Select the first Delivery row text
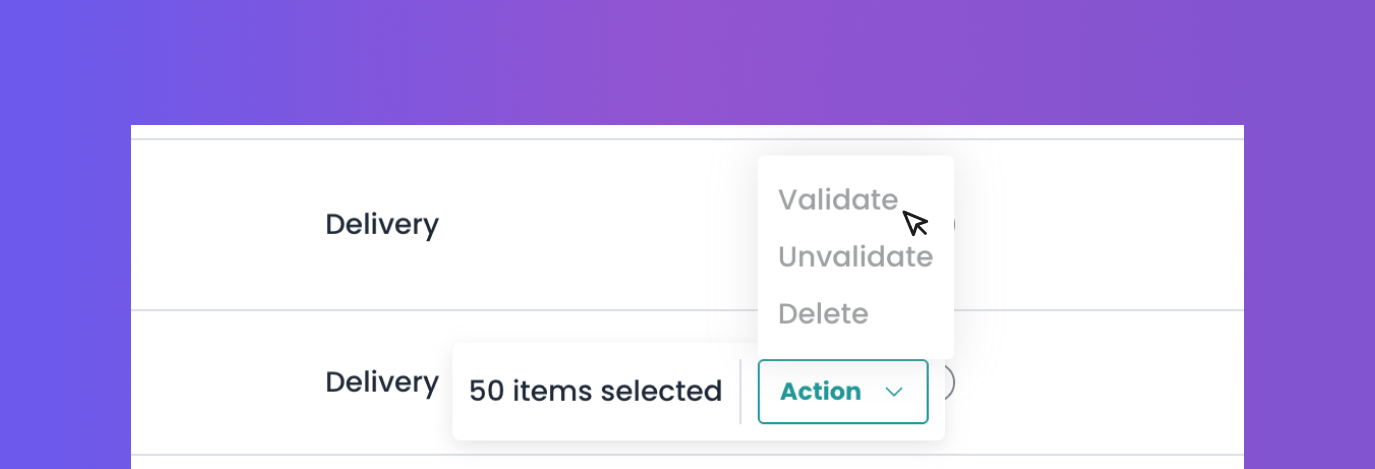This screenshot has width=1375, height=469. click(382, 224)
